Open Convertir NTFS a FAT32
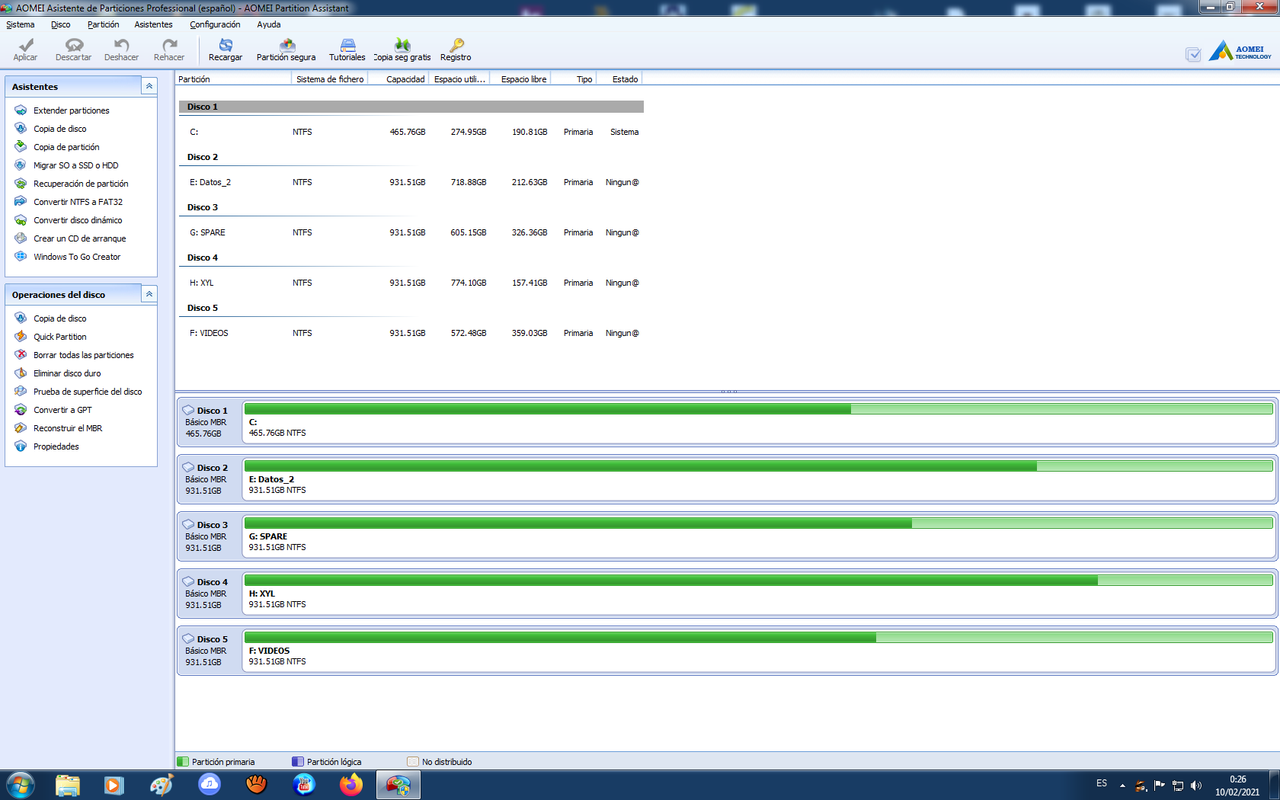The height and width of the screenshot is (800, 1280). (x=78, y=202)
